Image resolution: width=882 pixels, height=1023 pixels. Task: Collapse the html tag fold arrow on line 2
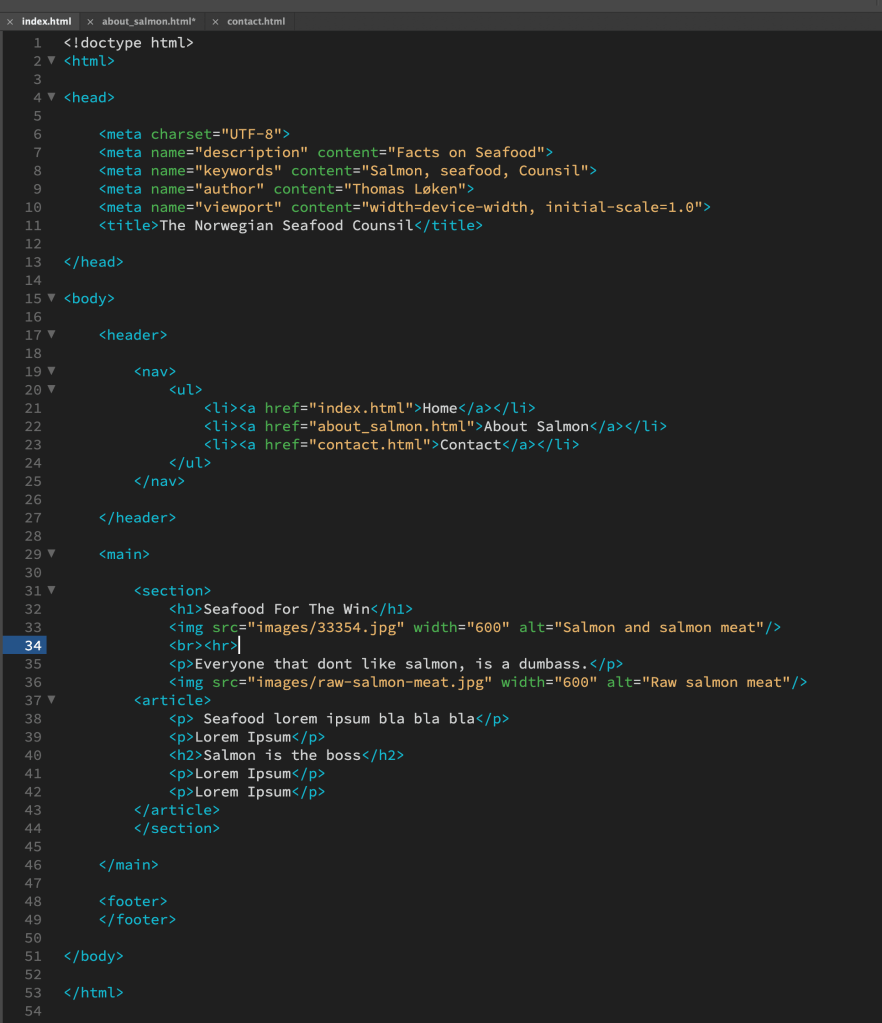coord(51,61)
